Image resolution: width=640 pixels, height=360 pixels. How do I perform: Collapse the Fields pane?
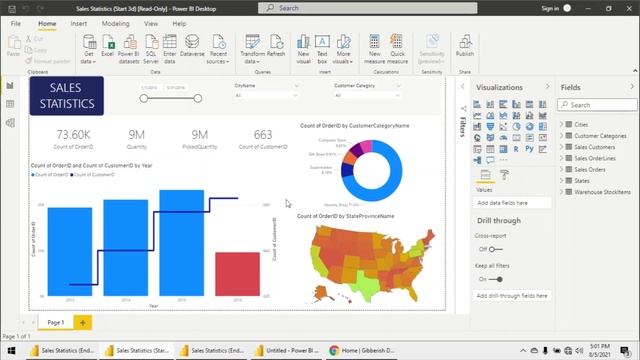click(632, 87)
